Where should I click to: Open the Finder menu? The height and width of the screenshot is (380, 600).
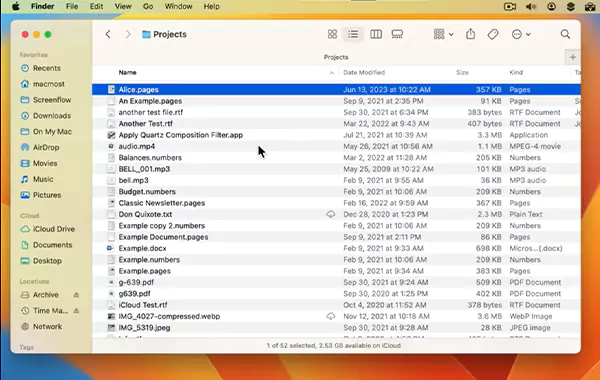[x=42, y=7]
